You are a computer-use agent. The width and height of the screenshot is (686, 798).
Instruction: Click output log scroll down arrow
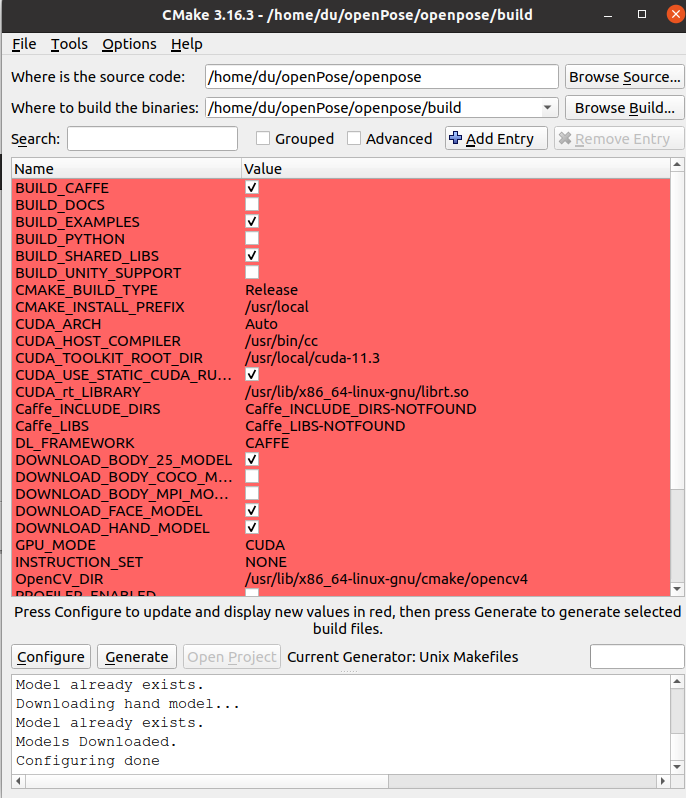point(677,767)
